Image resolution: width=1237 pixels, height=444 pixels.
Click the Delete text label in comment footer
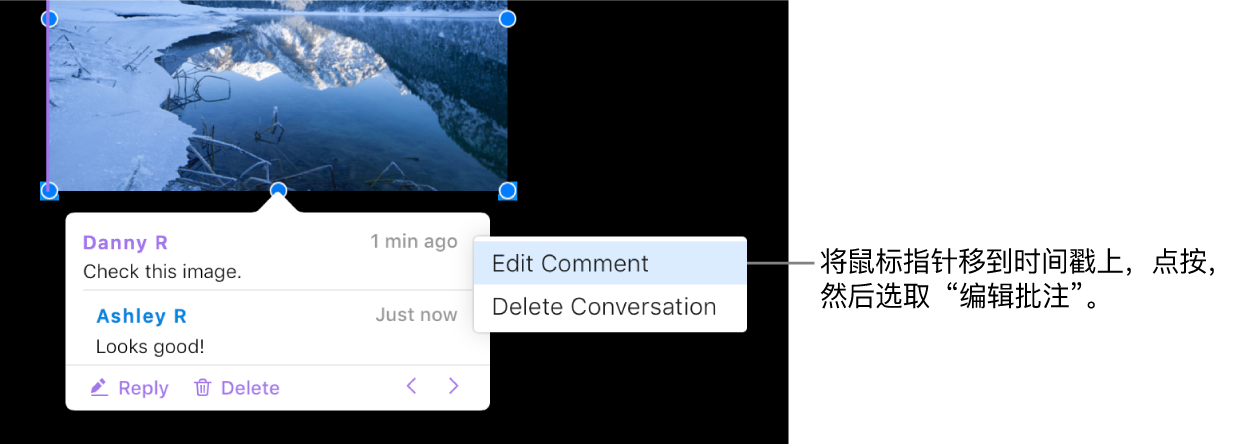250,388
